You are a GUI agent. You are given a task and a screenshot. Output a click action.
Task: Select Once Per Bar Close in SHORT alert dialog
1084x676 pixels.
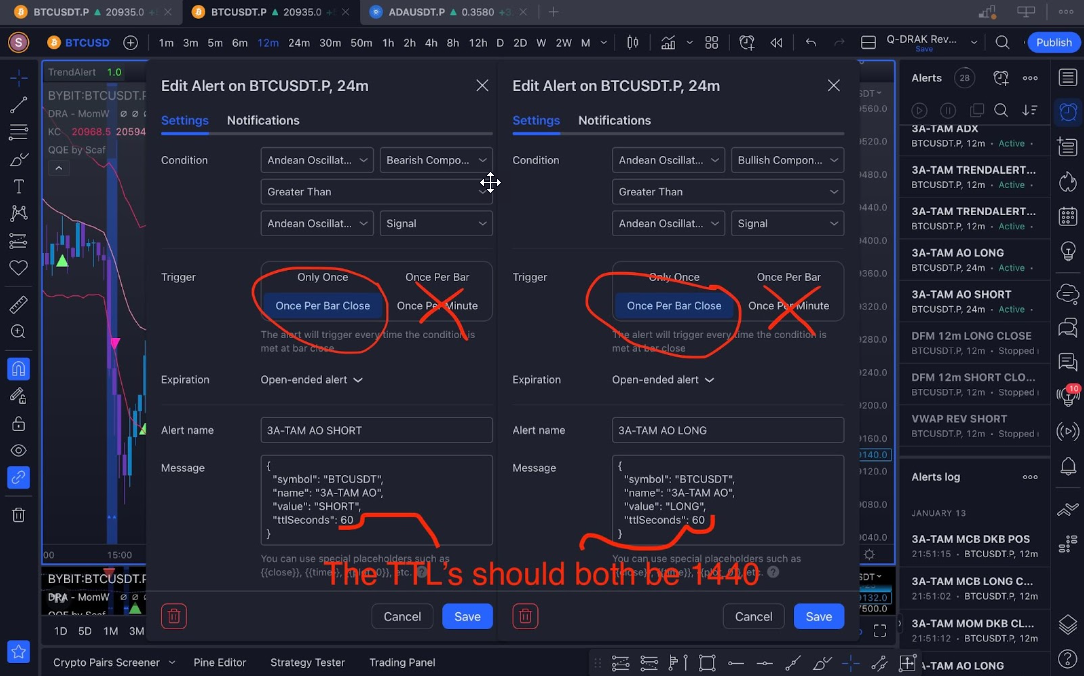323,306
